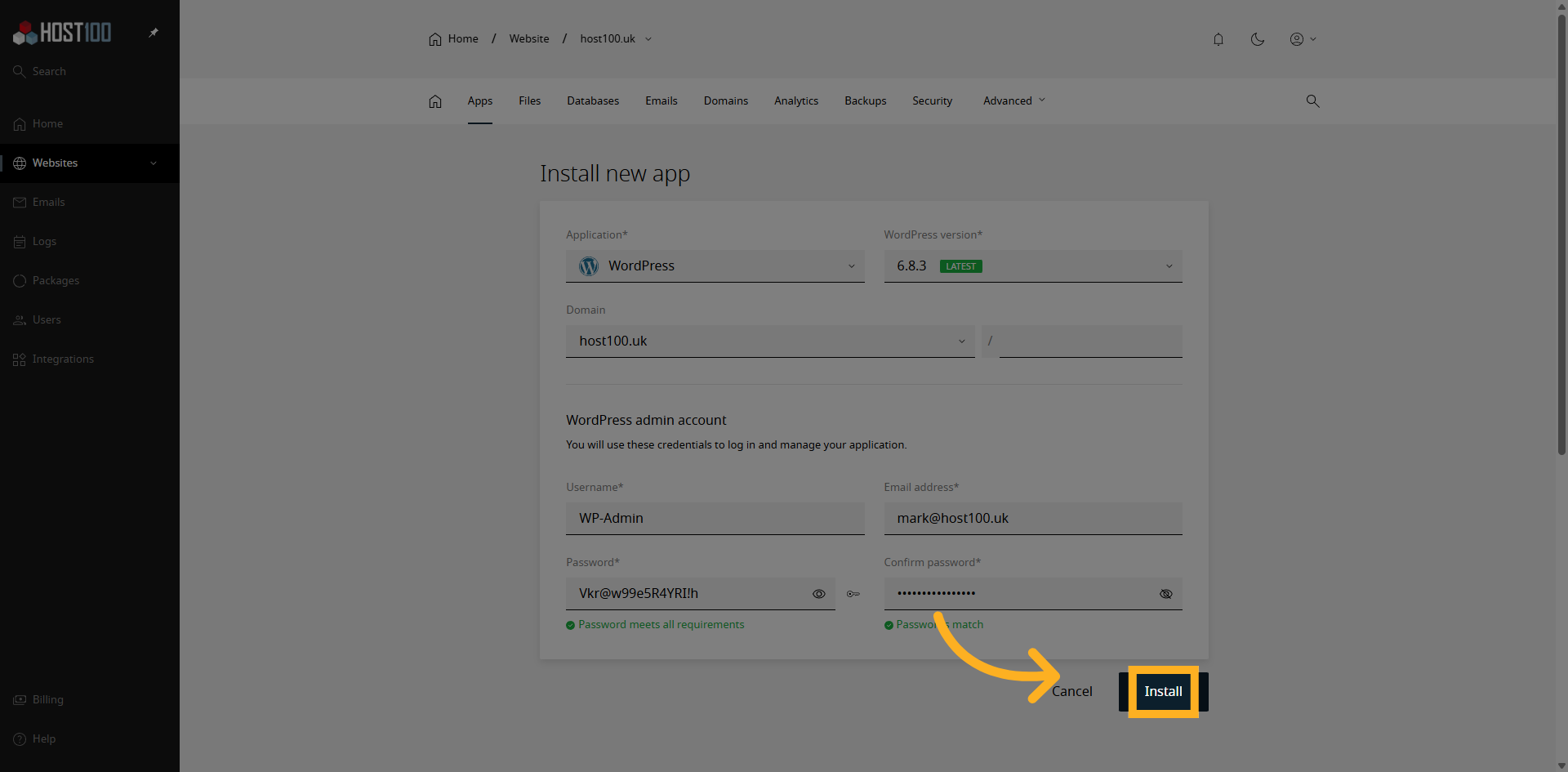Click the sidebar search magnifier icon
This screenshot has width=1568, height=772.
pos(20,71)
